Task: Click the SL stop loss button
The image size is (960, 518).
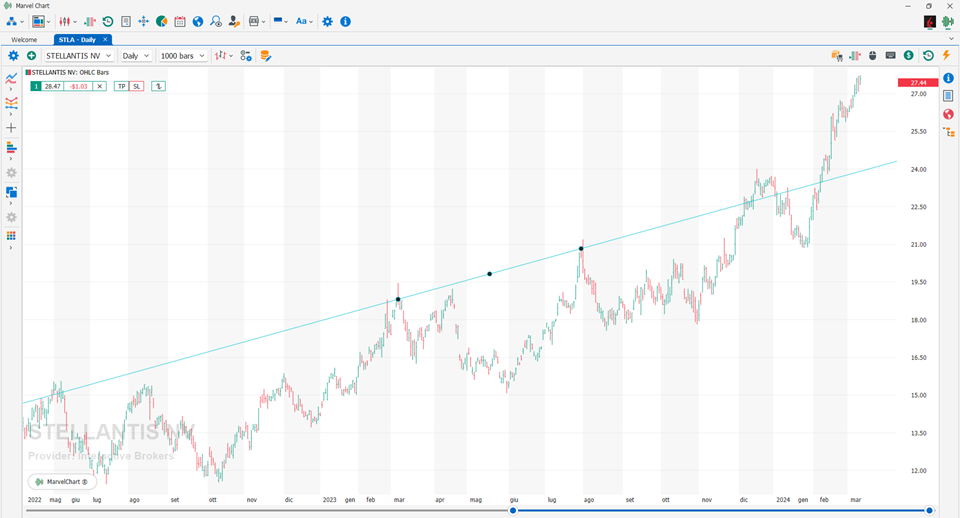Action: click(x=137, y=86)
